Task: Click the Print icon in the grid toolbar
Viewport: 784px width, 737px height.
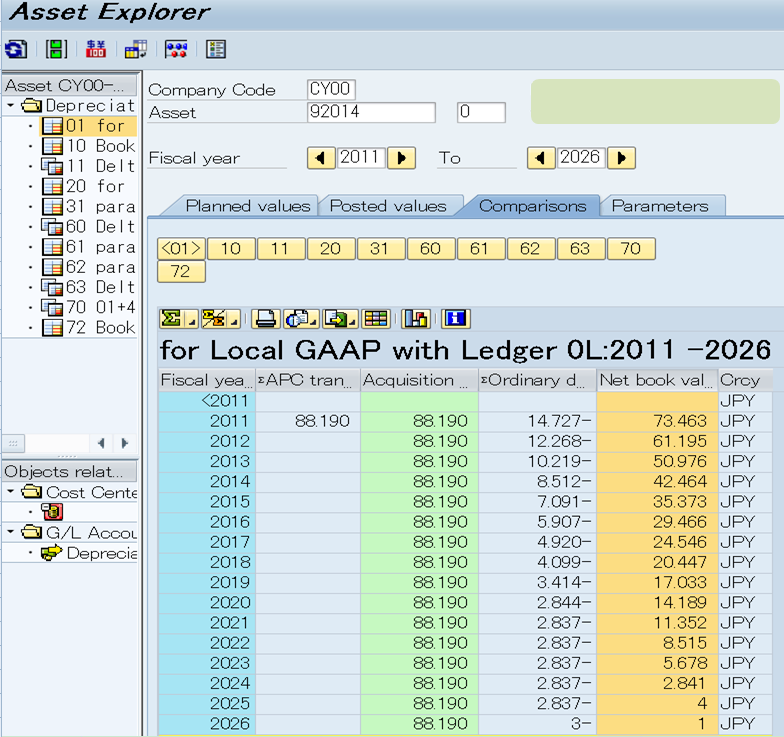Action: click(265, 318)
